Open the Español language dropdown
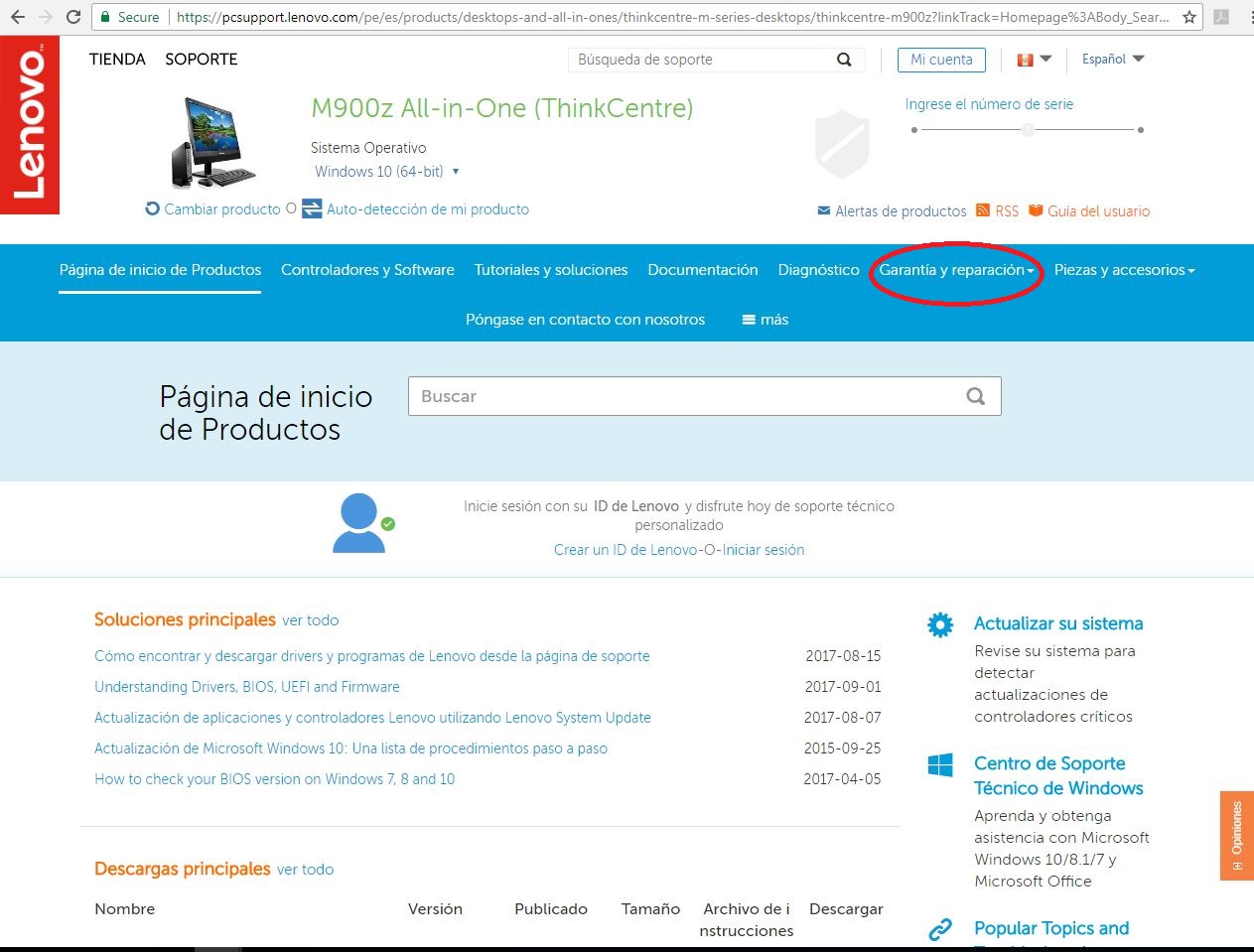1254x952 pixels. point(1113,59)
